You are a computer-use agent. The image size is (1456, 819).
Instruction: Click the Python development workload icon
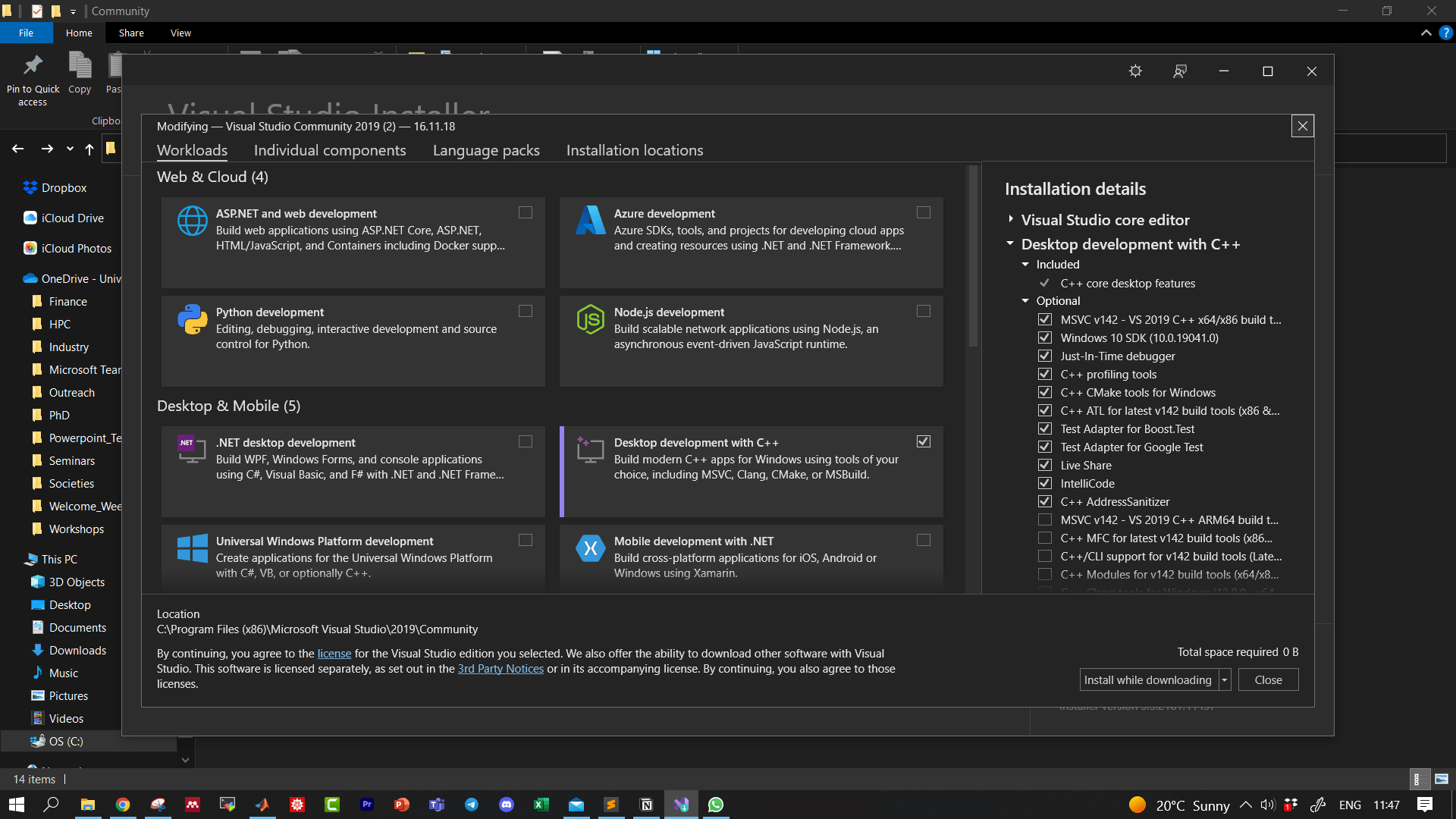[x=193, y=319]
